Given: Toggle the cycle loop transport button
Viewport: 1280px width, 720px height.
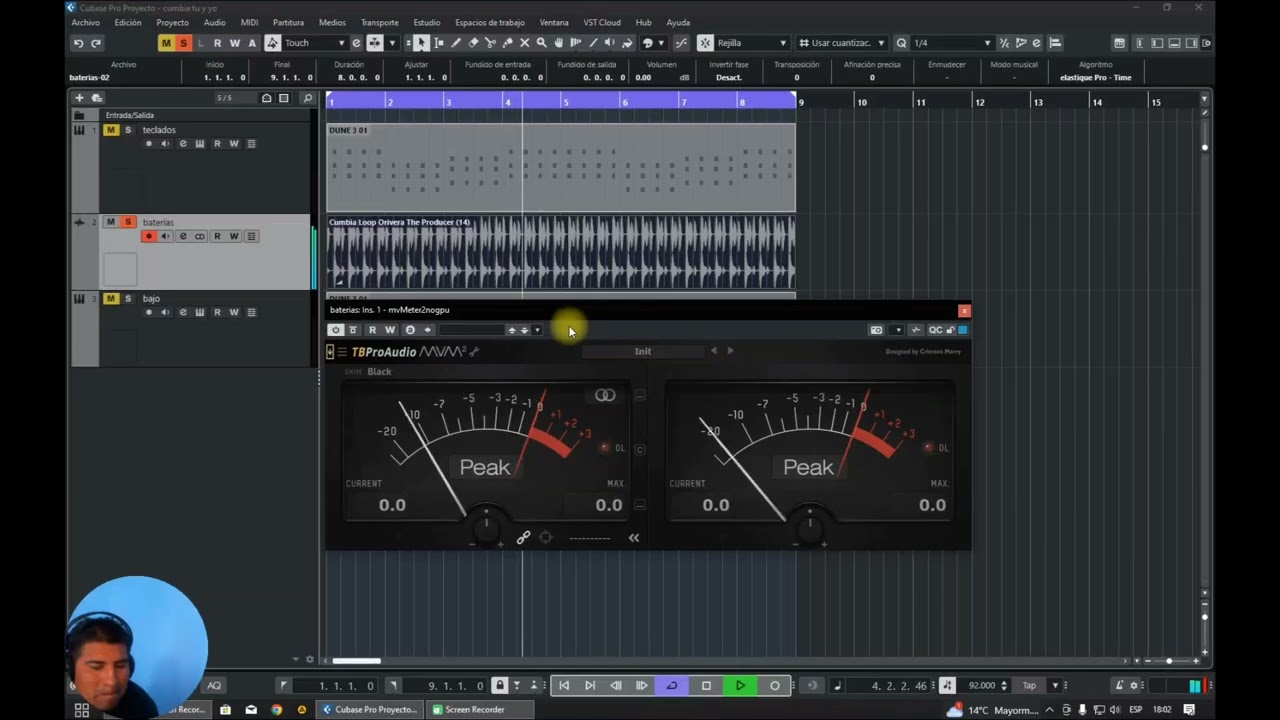Looking at the screenshot, I should [x=672, y=686].
